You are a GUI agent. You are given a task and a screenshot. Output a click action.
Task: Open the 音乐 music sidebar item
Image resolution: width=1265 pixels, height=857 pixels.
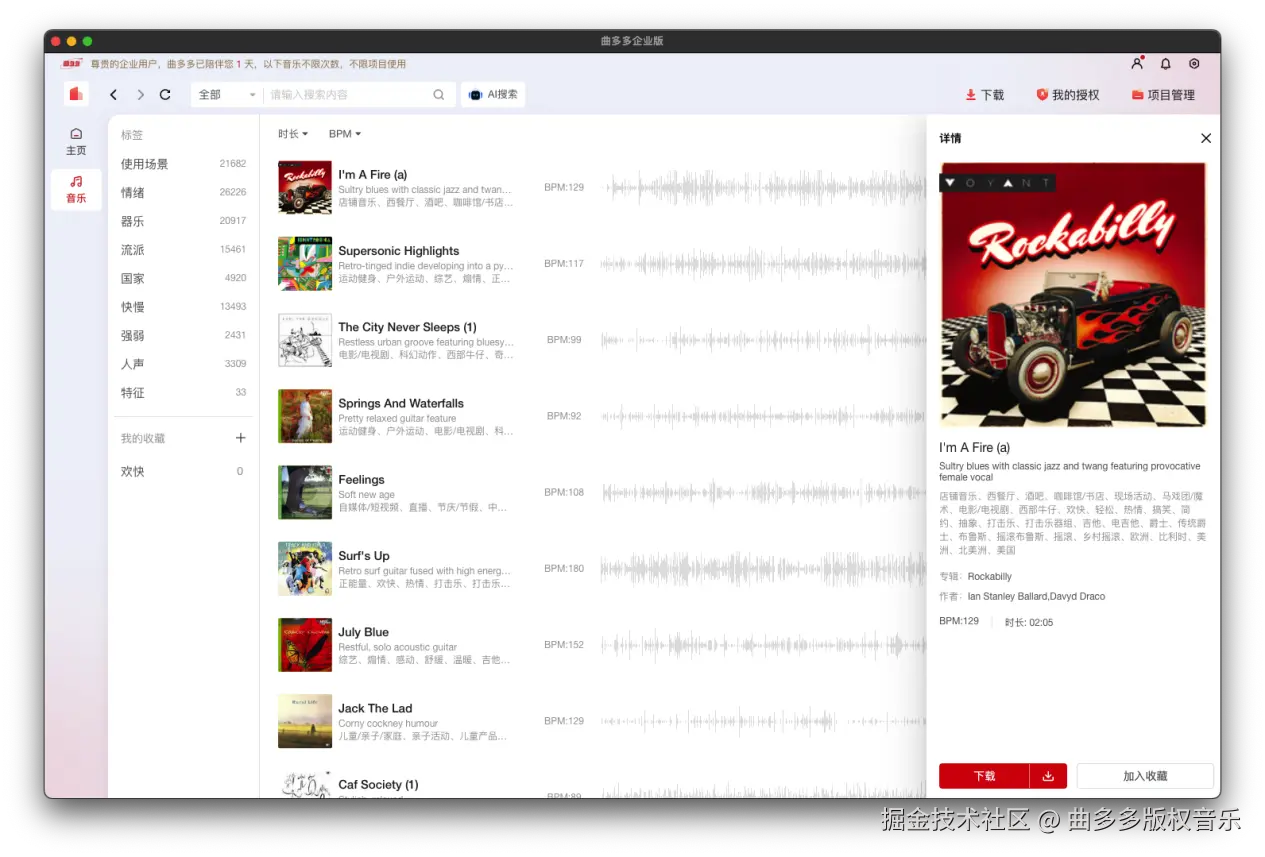tap(76, 189)
